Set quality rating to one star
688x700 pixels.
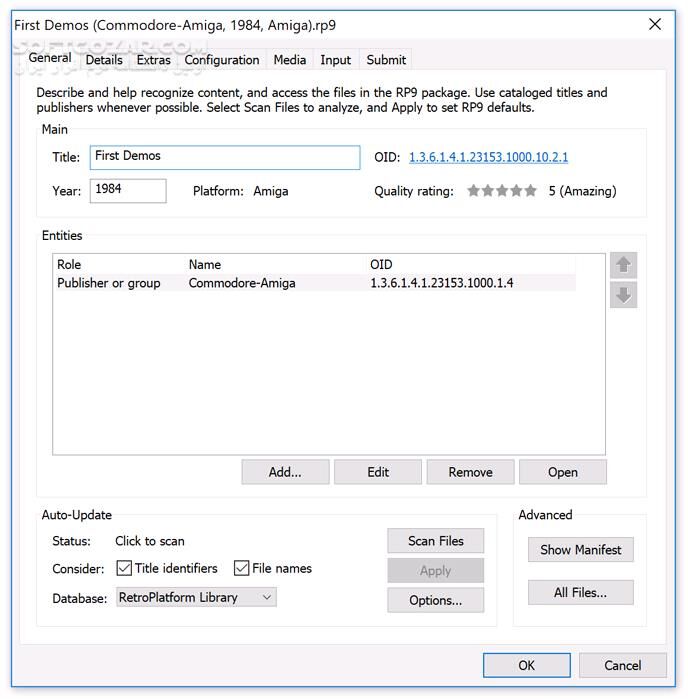pyautogui.click(x=474, y=191)
